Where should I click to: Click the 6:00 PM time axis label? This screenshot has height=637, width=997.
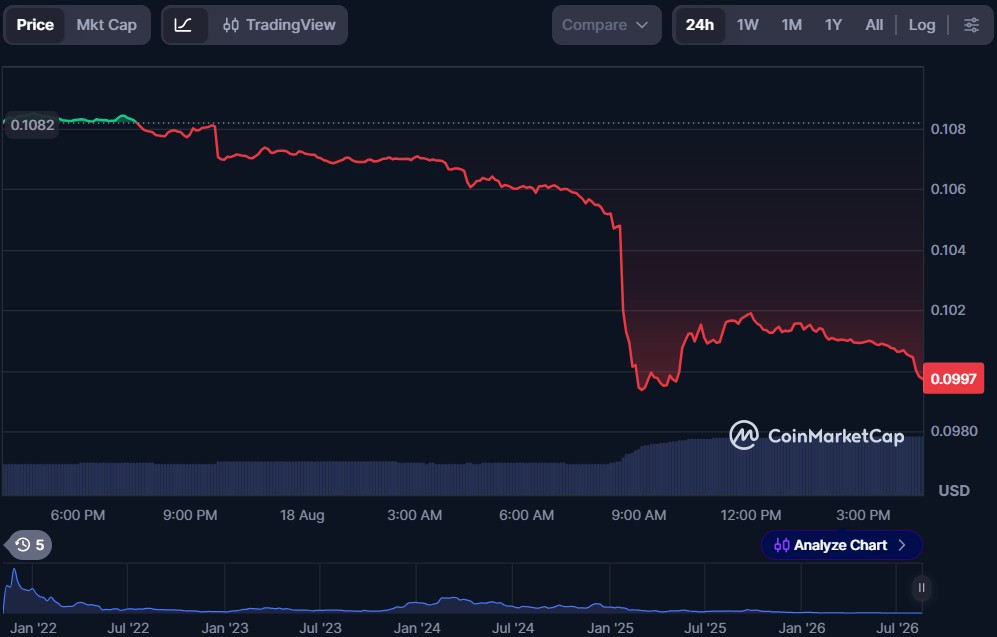tap(78, 515)
